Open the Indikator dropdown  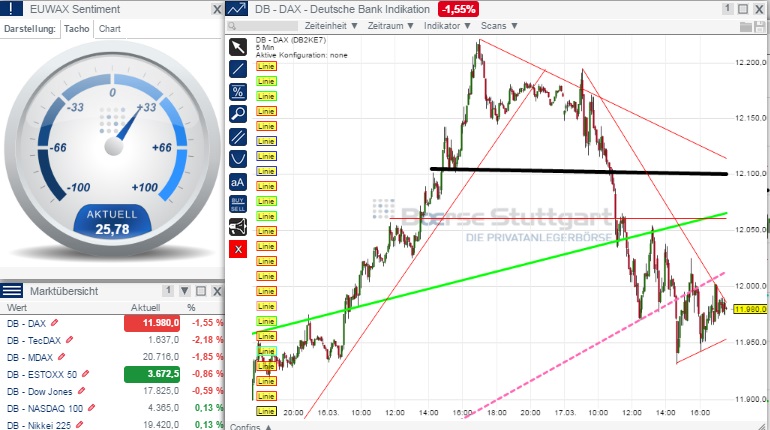447,26
